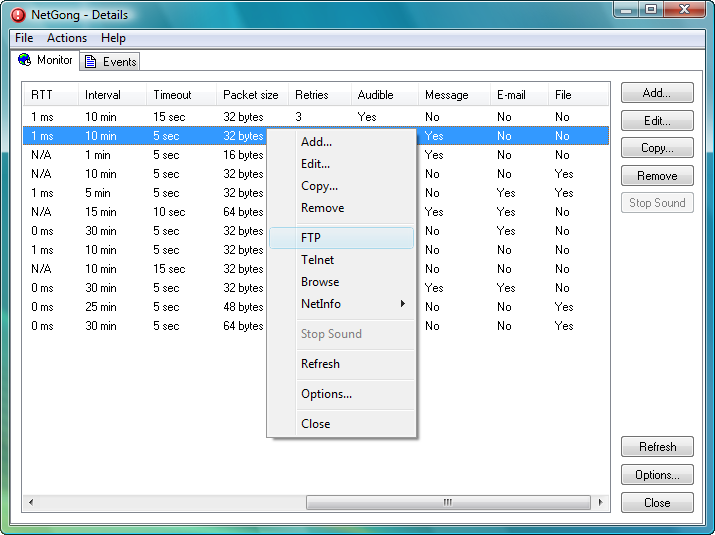The image size is (715, 535).
Task: Click the Retries value 3 in first row
Action: [x=298, y=117]
